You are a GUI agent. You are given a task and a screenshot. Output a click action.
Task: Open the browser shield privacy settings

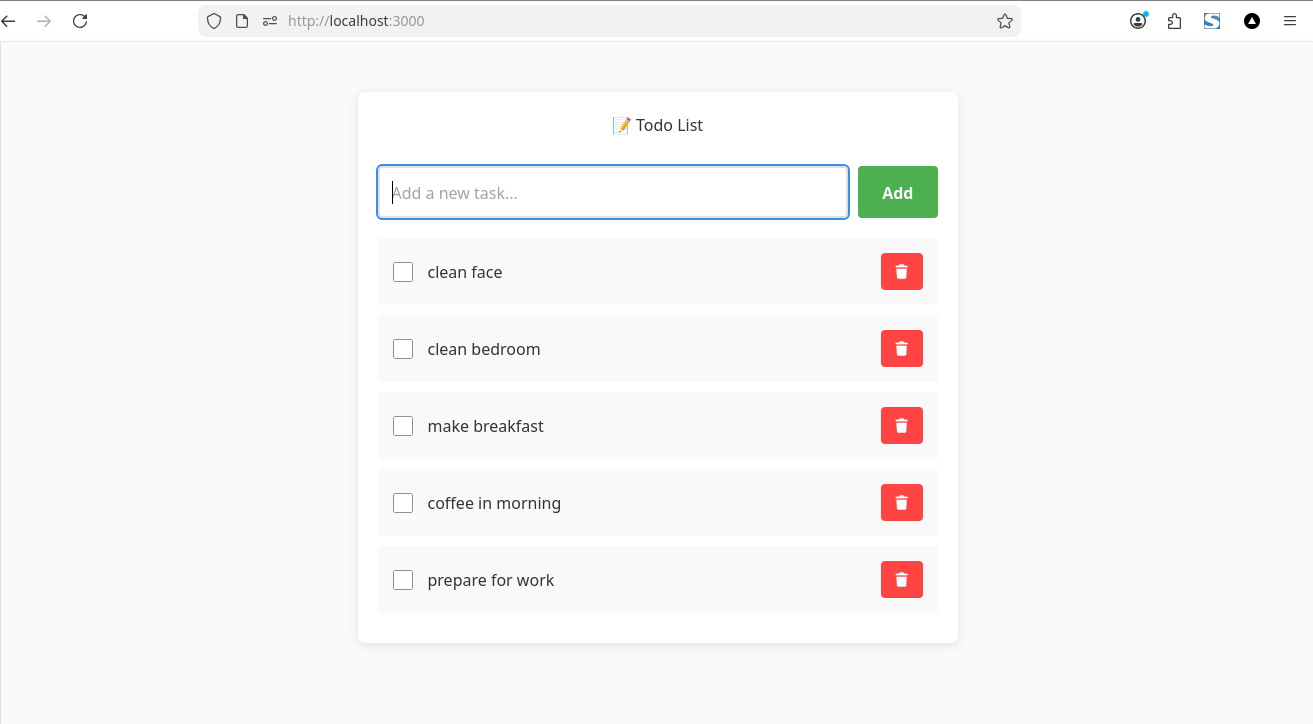click(x=214, y=20)
